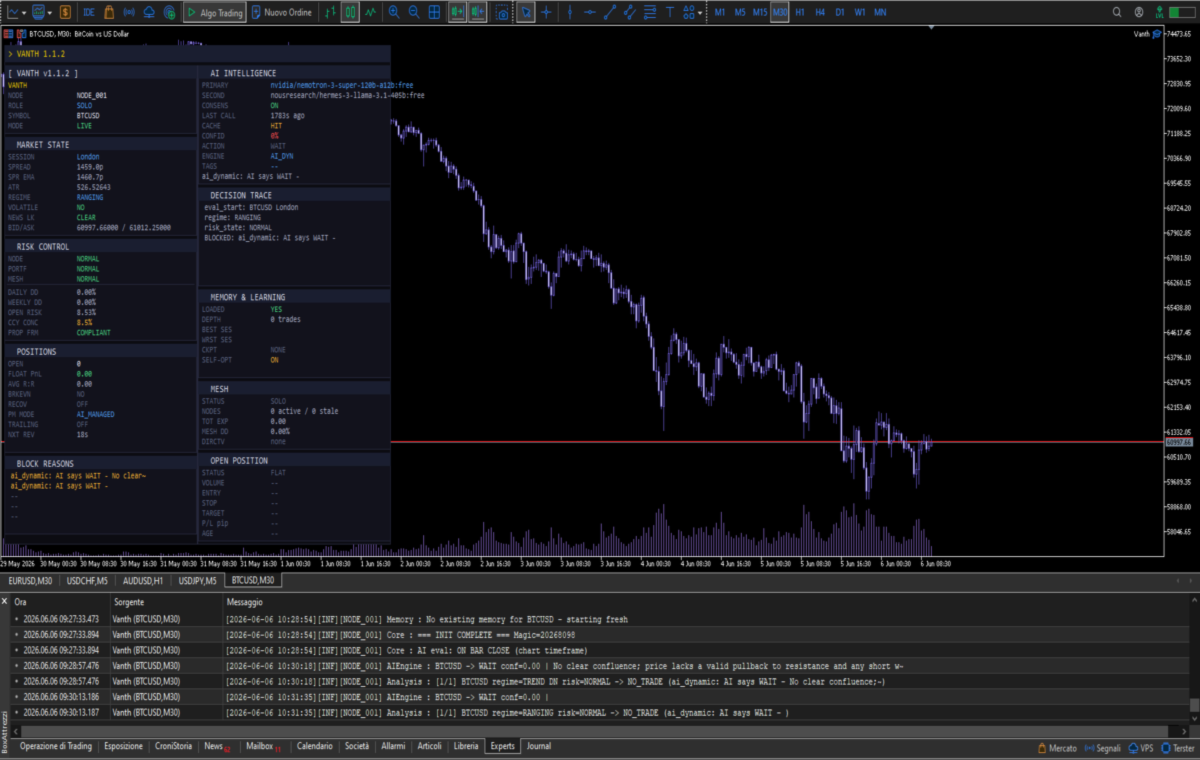Click the depth of market icon beside BTCUSD title

tap(8, 34)
